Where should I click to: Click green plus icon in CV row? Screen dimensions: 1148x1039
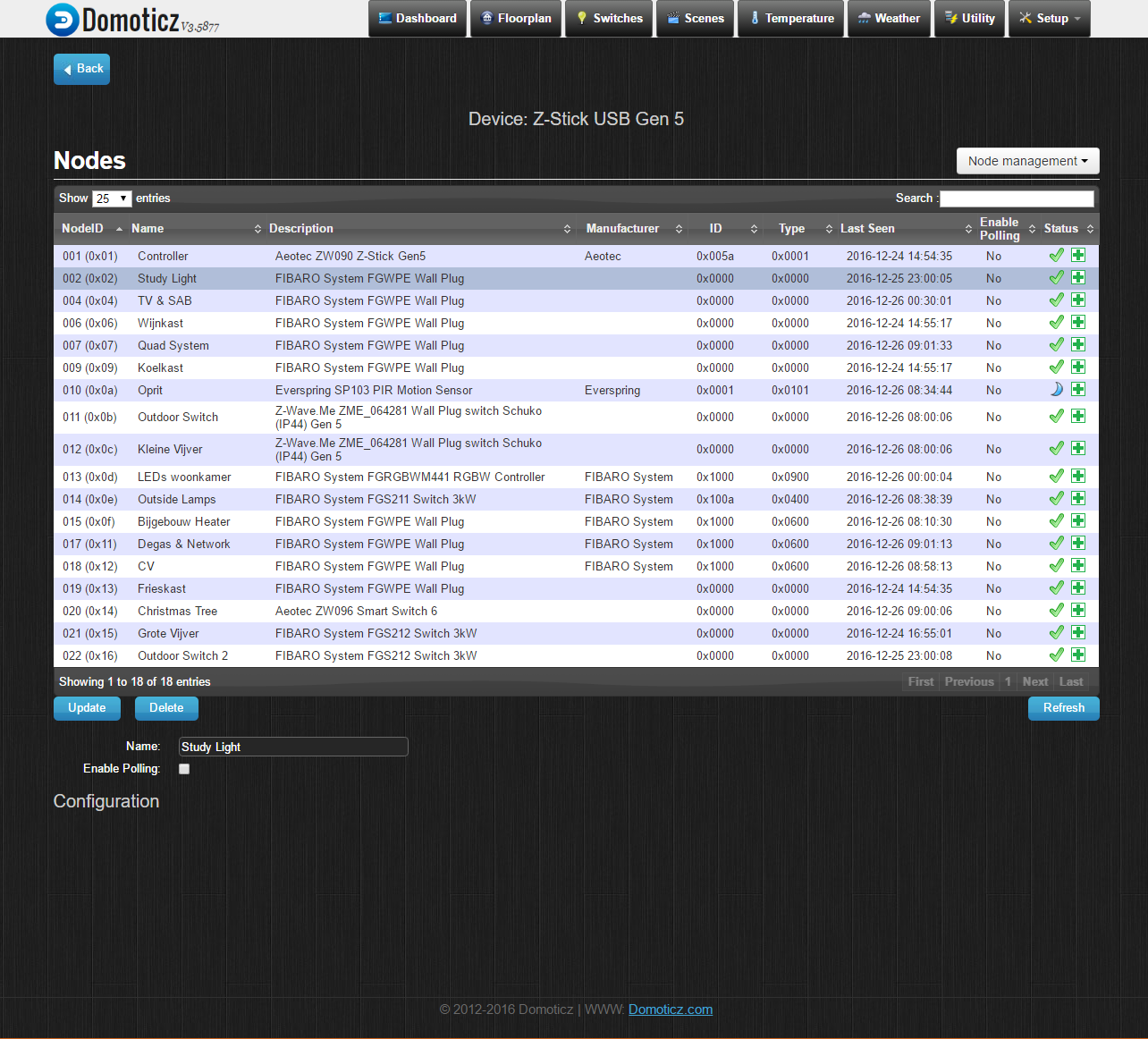coord(1078,565)
